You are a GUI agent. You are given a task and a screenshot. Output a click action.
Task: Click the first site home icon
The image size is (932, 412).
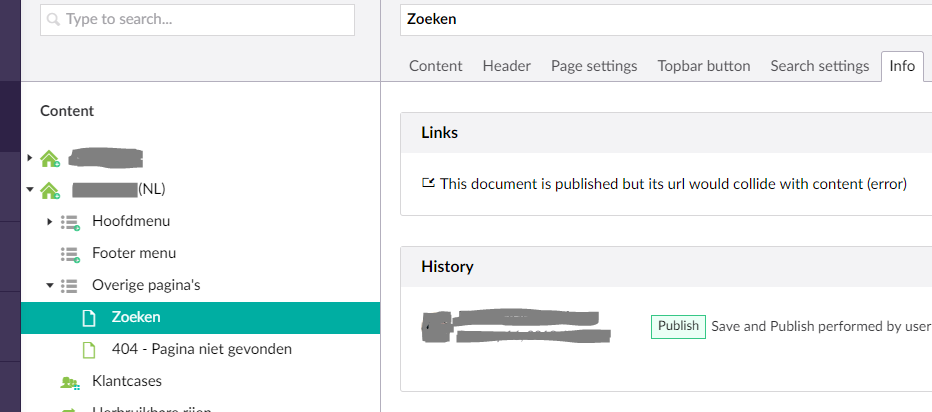(50, 158)
